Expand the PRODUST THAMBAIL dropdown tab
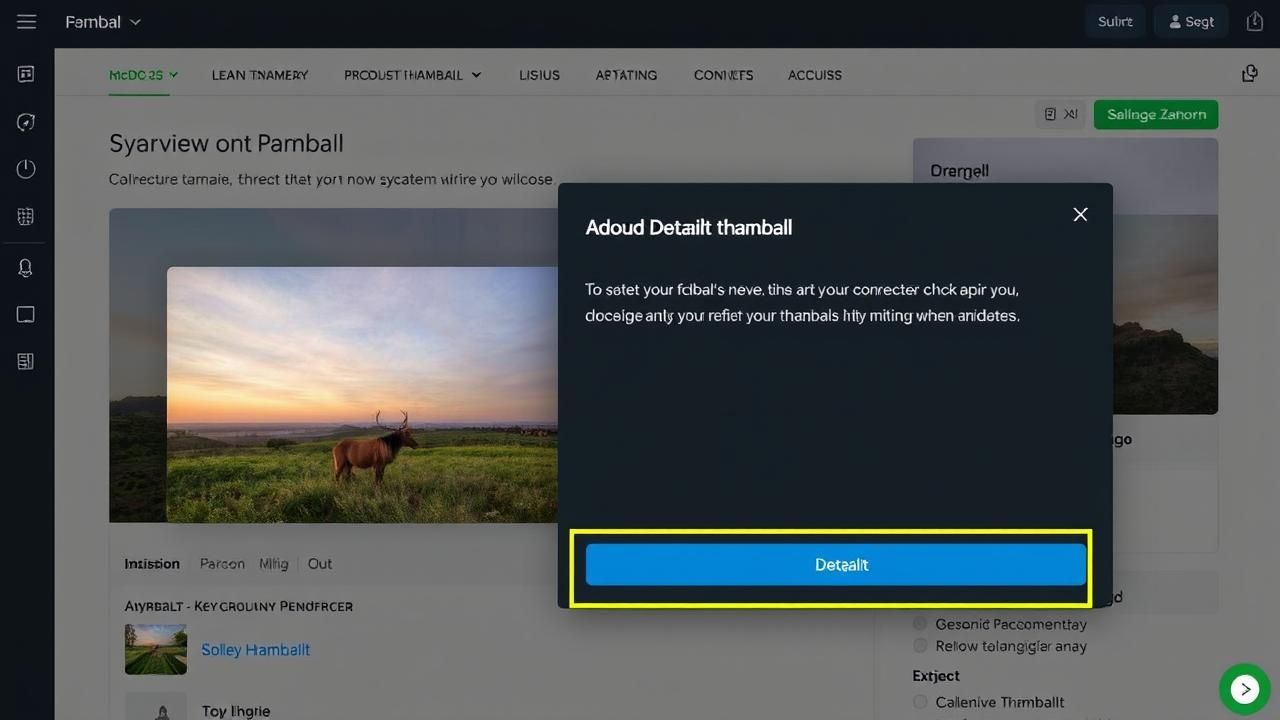 pos(412,75)
